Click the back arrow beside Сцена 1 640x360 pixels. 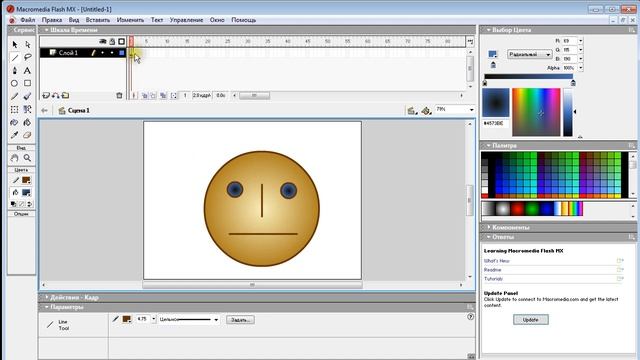[44, 111]
